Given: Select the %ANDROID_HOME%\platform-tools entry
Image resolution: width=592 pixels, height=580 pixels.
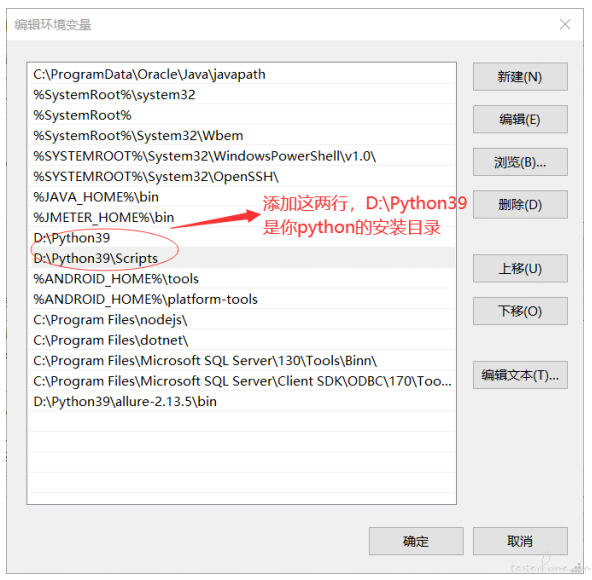Looking at the screenshot, I should [x=242, y=299].
